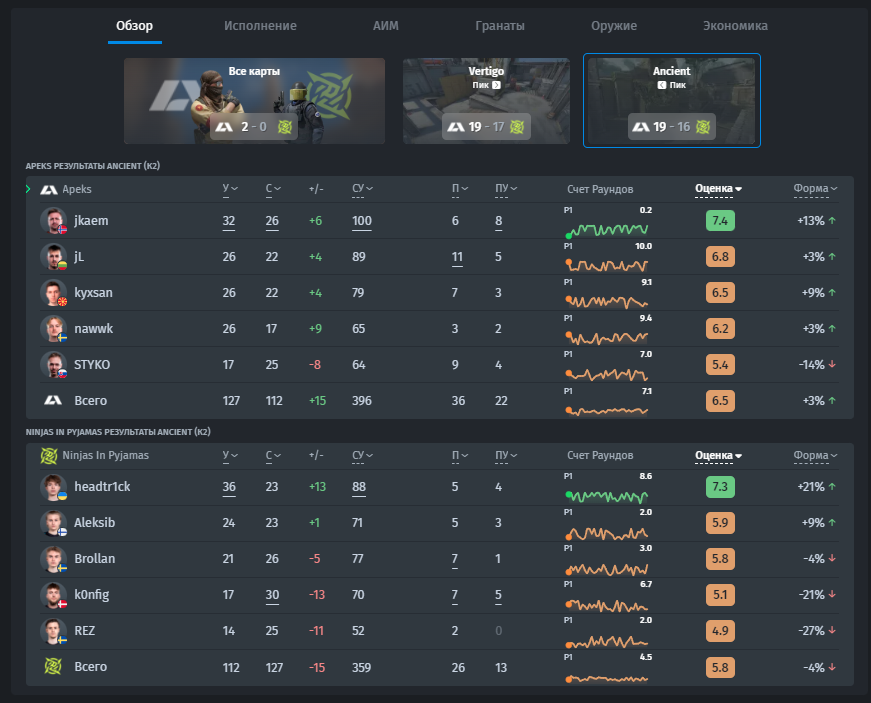Click the Apeks logo in Всего row
The height and width of the screenshot is (703, 871).
[53, 400]
